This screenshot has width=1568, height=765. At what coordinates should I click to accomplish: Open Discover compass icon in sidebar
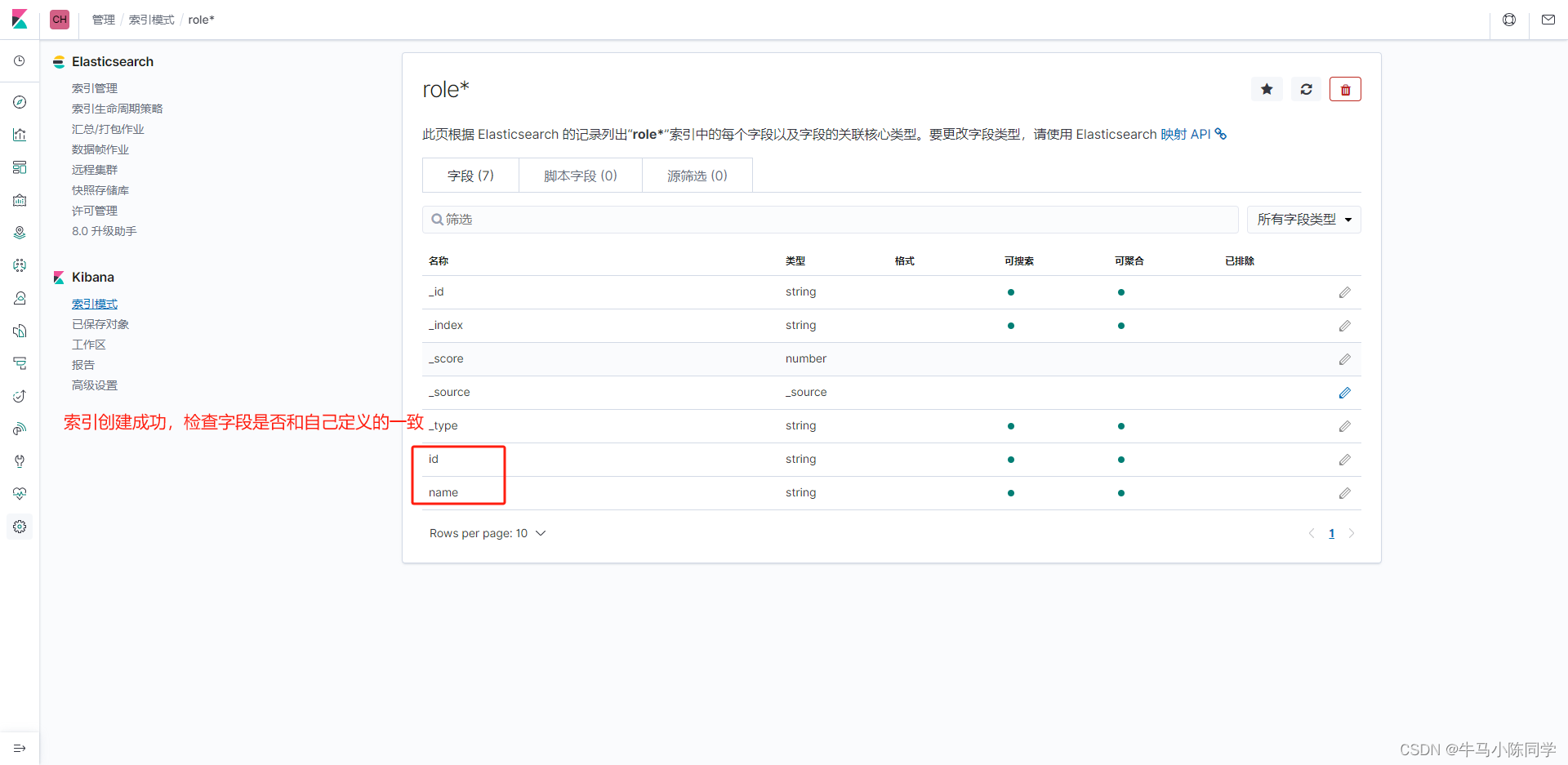[x=20, y=102]
